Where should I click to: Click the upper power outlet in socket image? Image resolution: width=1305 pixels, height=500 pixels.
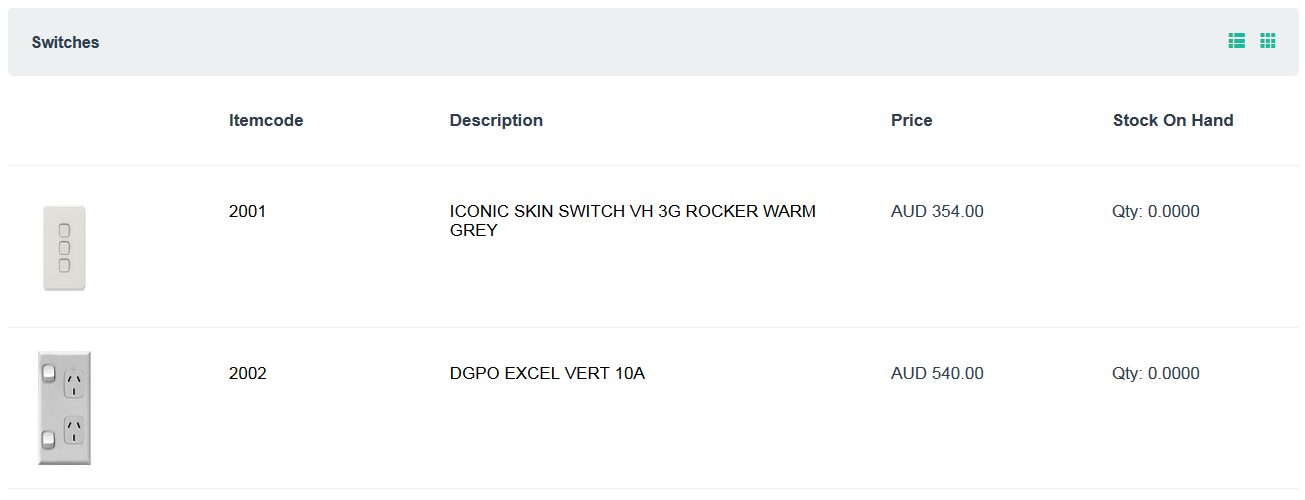pos(74,384)
